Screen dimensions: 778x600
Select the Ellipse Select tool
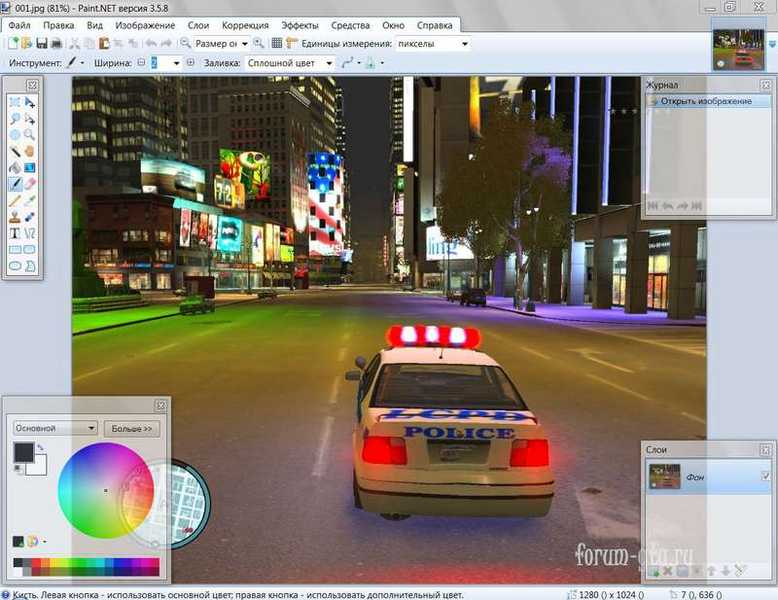point(15,135)
